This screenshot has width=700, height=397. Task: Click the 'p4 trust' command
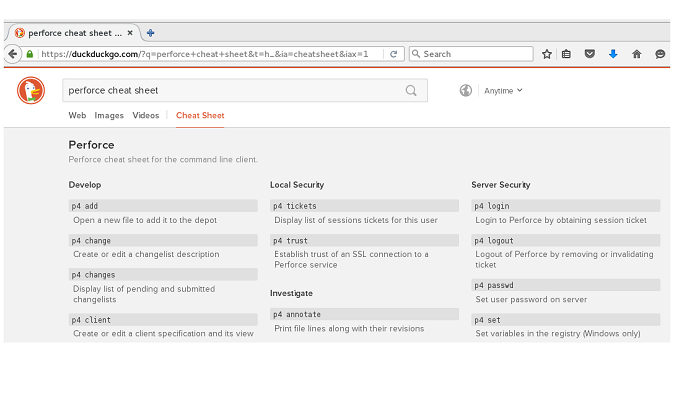pyautogui.click(x=364, y=240)
